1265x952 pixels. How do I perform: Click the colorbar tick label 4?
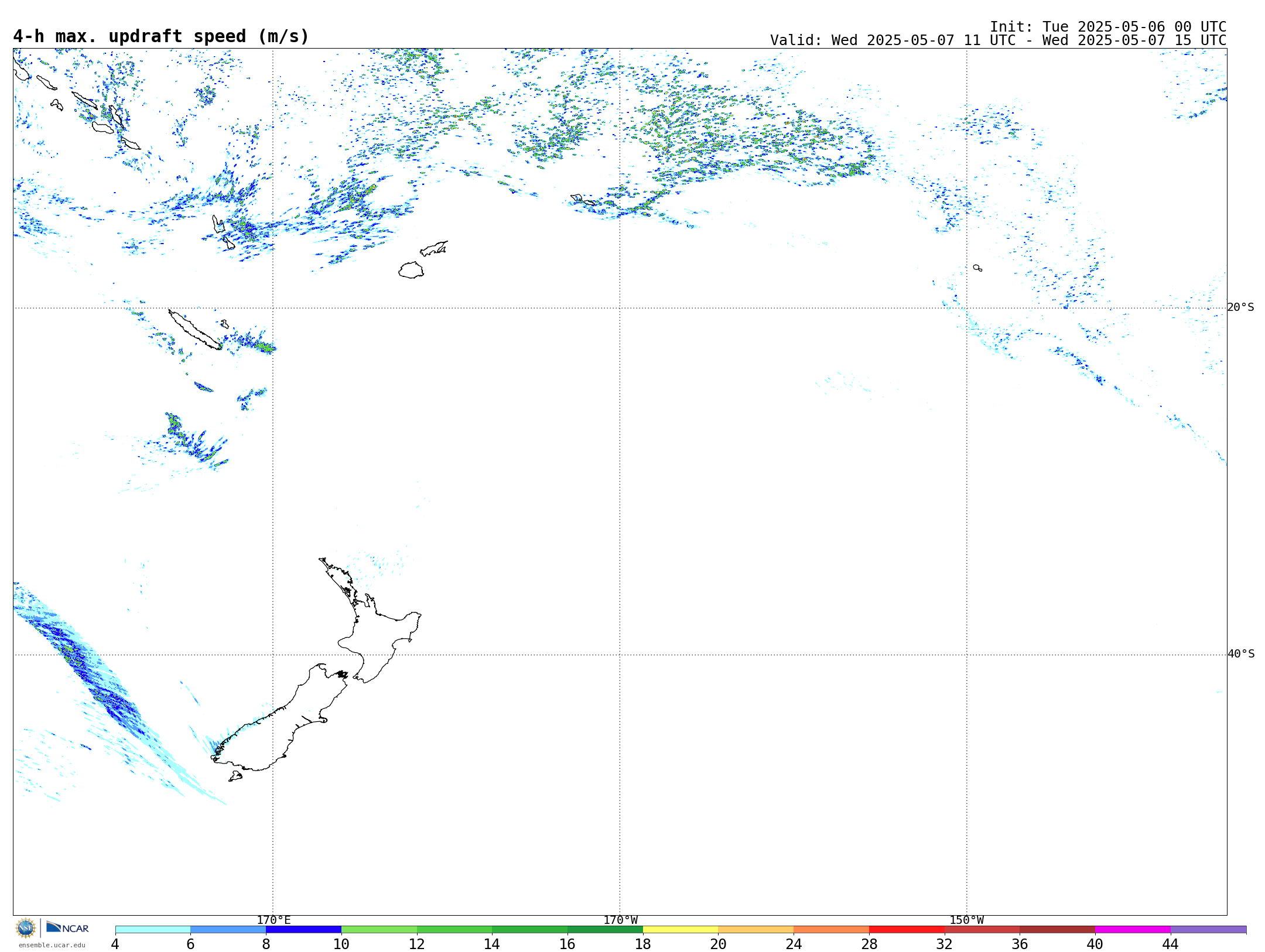pyautogui.click(x=115, y=944)
